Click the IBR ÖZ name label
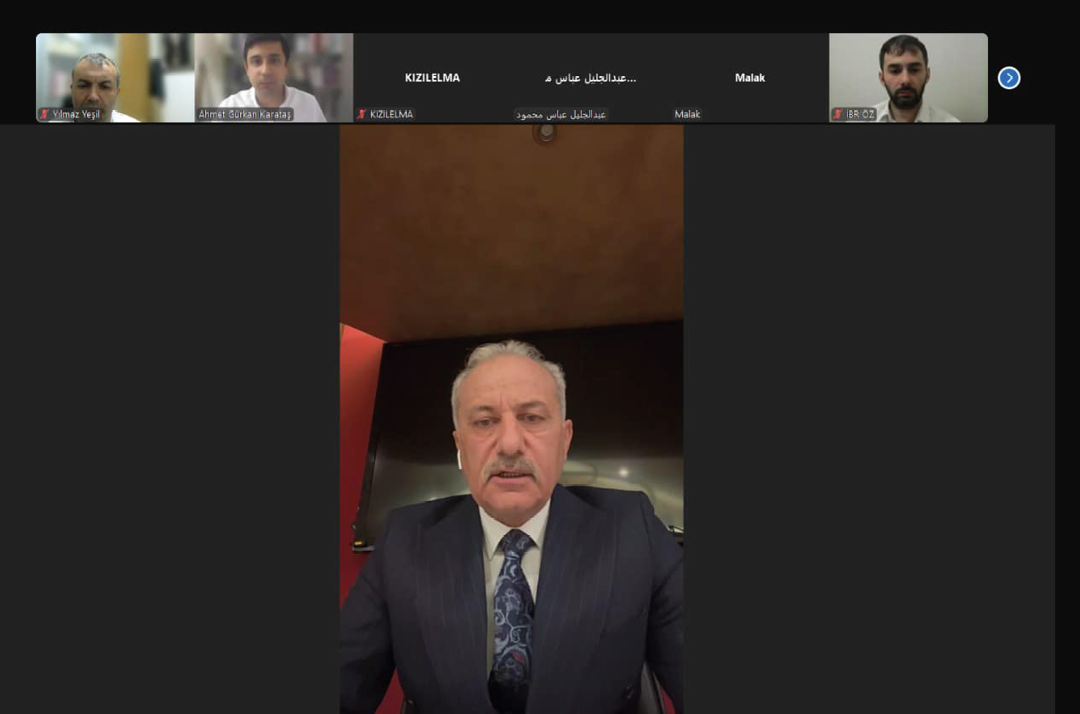1080x714 pixels. pos(860,115)
